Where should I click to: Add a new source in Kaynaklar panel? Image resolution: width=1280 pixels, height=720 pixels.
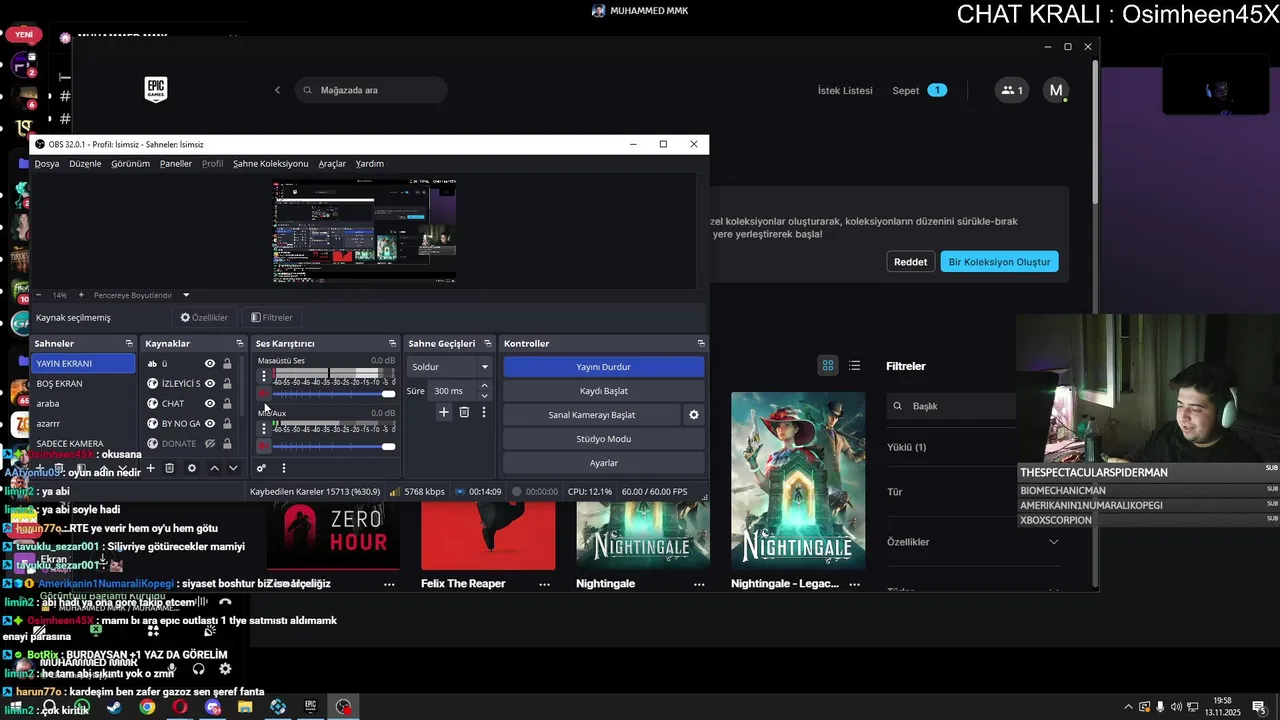(x=150, y=468)
